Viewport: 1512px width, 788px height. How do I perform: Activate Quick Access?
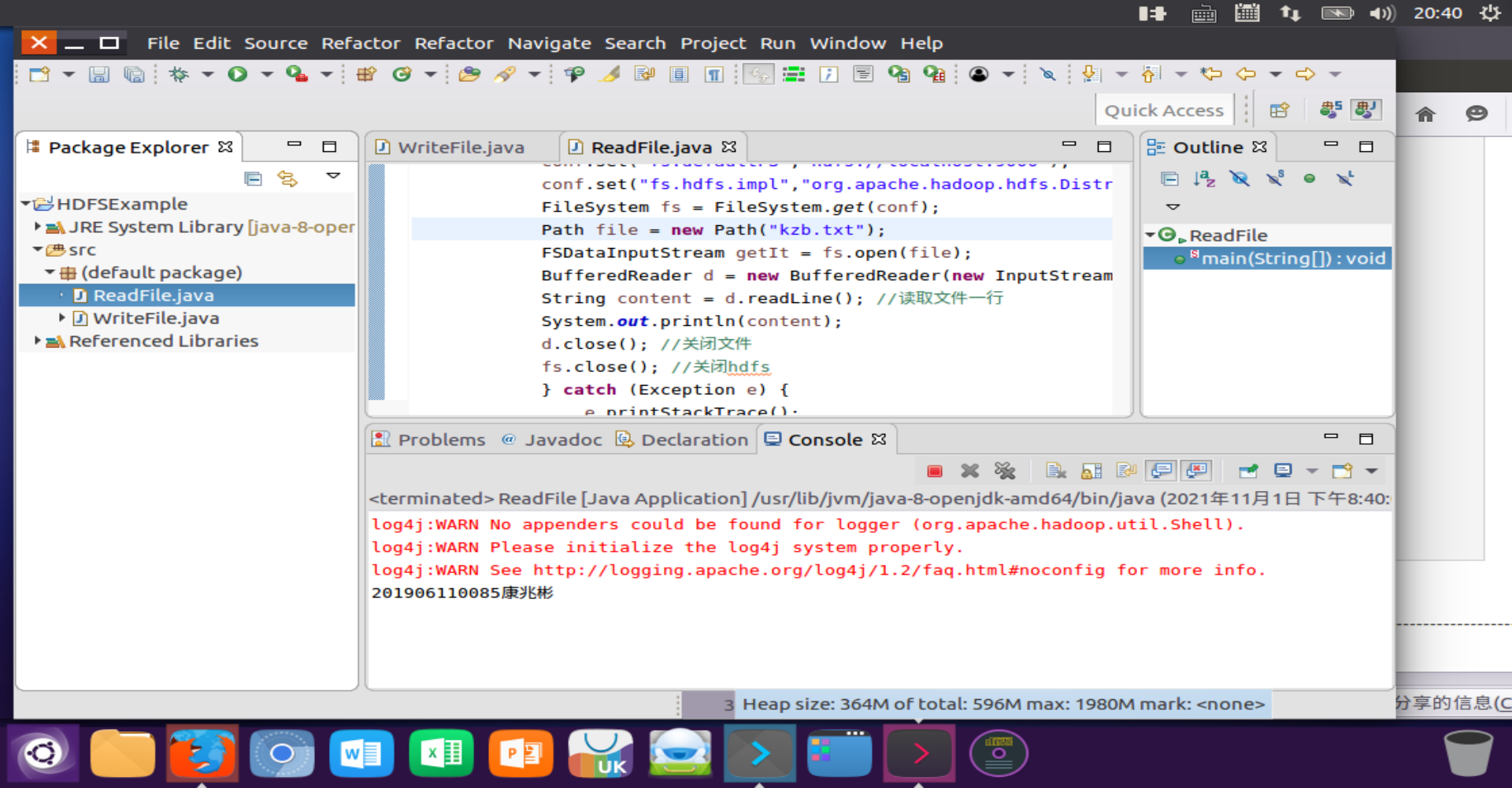(1165, 109)
